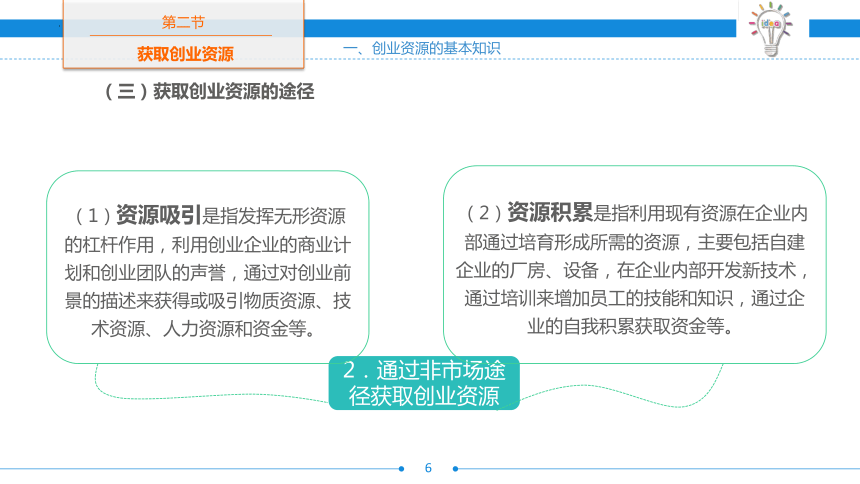This screenshot has width=860, height=484.
Task: Click the page number 6
Action: click(428, 468)
